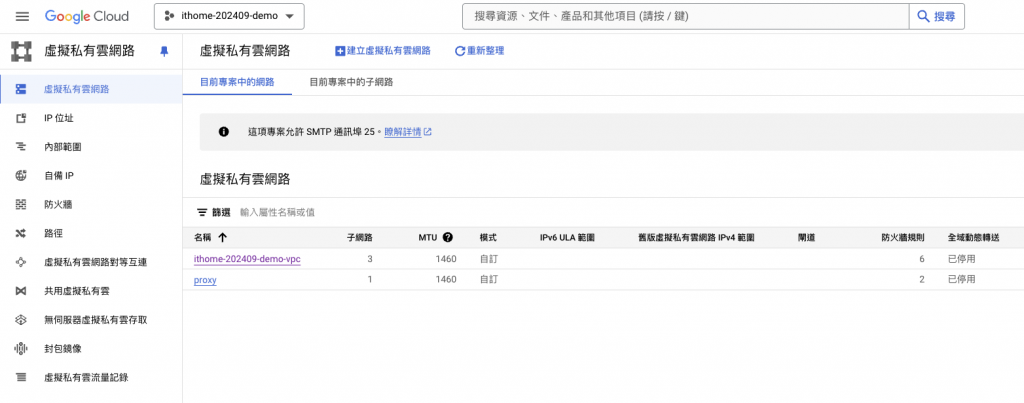Click firewall rules value 6 for ithome-202409-demo-vpc

921,259
